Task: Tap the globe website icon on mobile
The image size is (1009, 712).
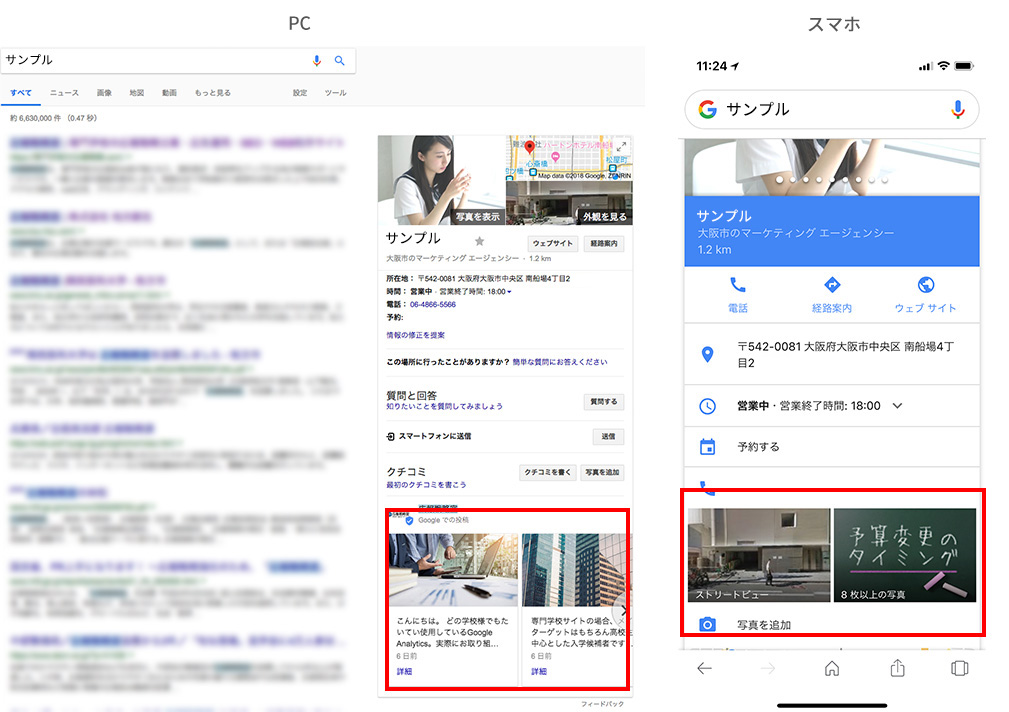Action: tap(925, 285)
